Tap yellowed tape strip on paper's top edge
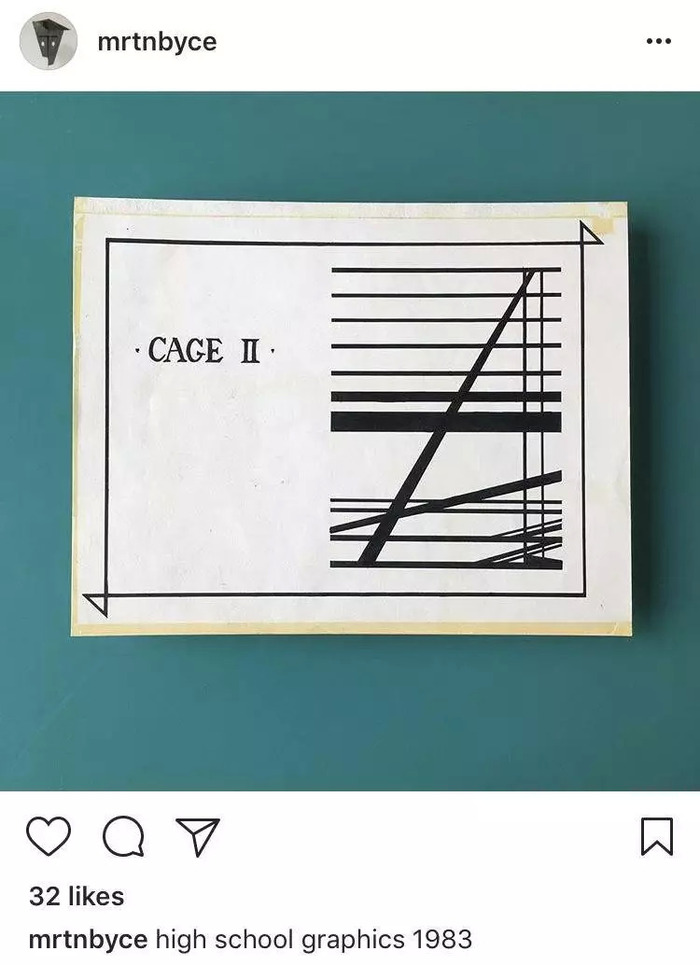Screen dimensions: 700x965 tap(350, 207)
